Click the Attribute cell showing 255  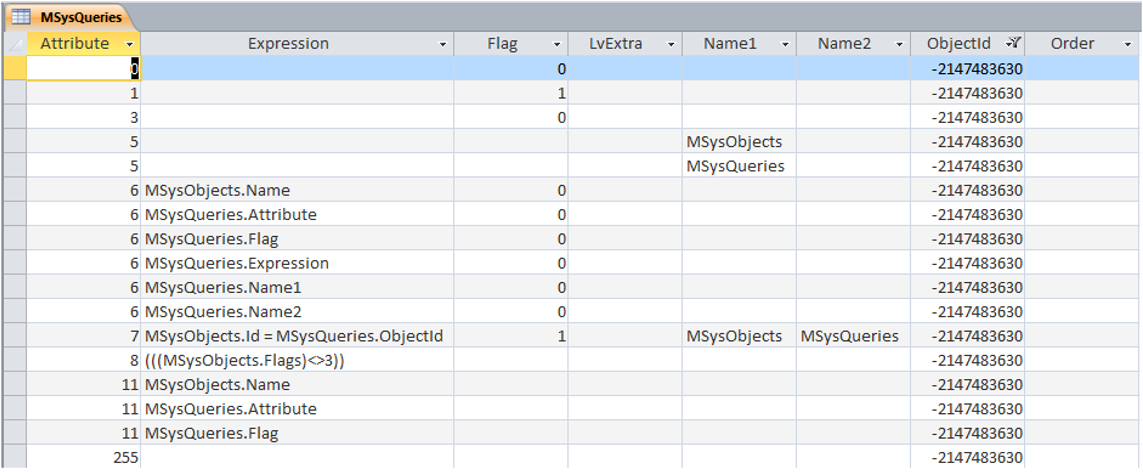point(83,457)
